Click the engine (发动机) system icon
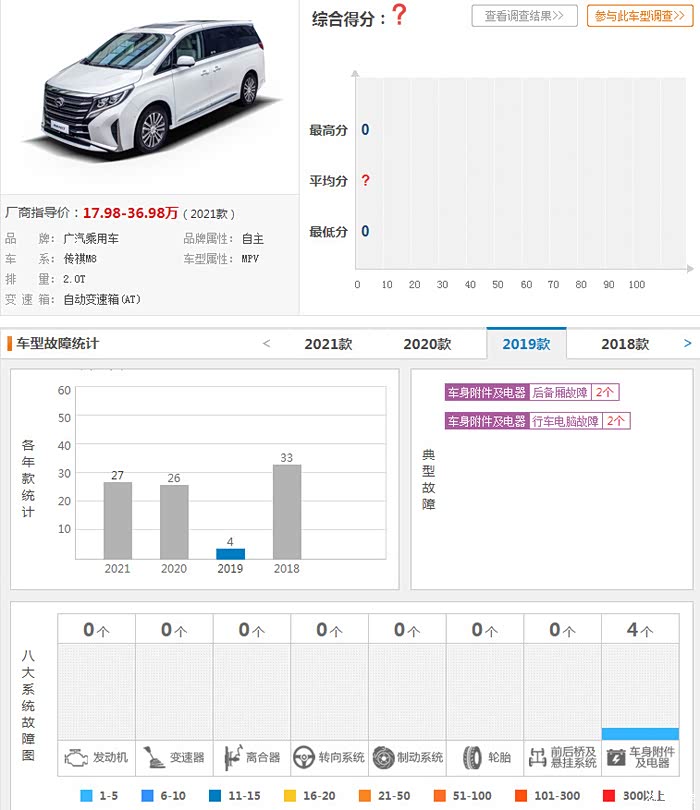The image size is (700, 810). pyautogui.click(x=77, y=757)
